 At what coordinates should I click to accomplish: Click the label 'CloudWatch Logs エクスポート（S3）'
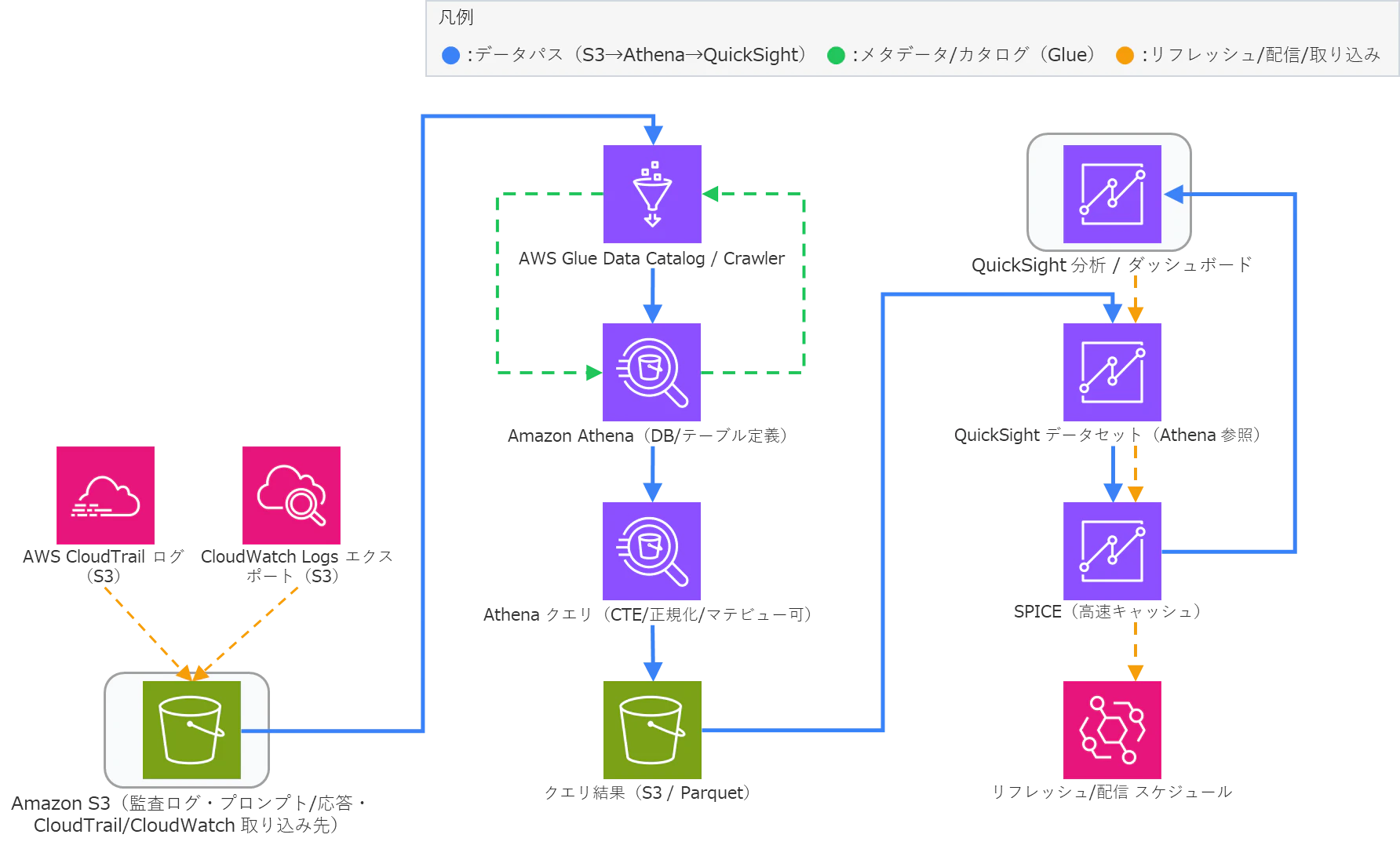[x=296, y=566]
